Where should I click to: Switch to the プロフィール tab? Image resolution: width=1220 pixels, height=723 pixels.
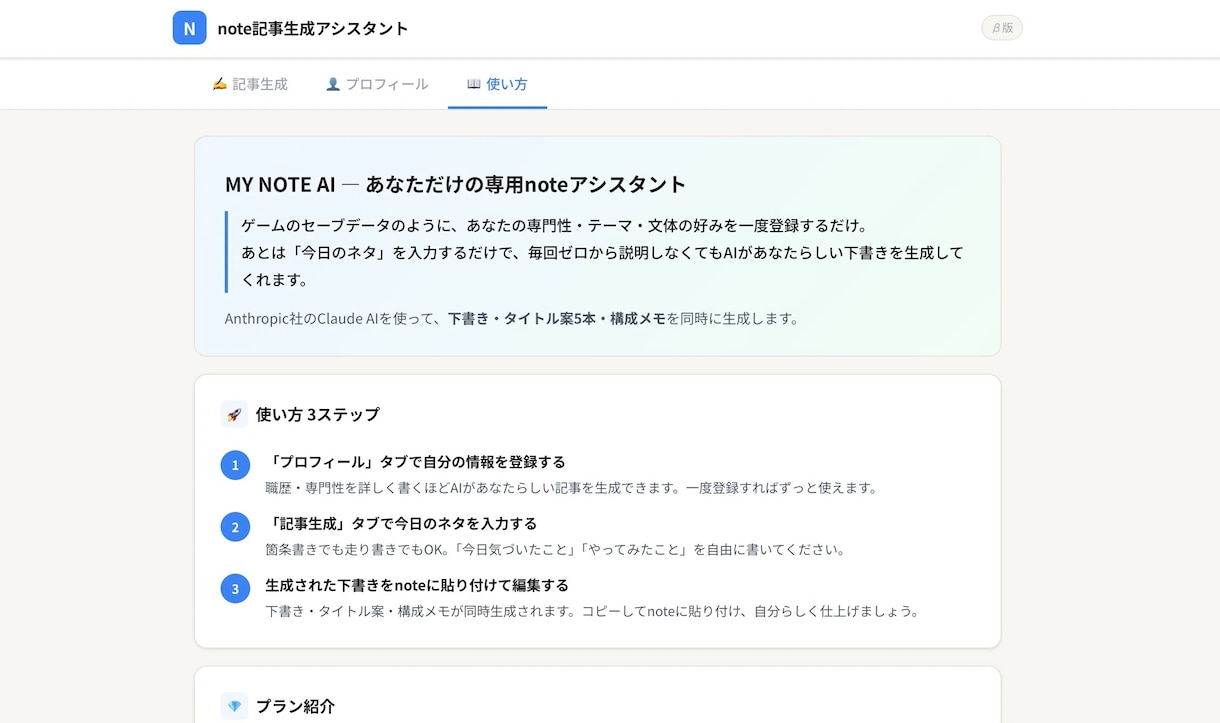coord(377,84)
